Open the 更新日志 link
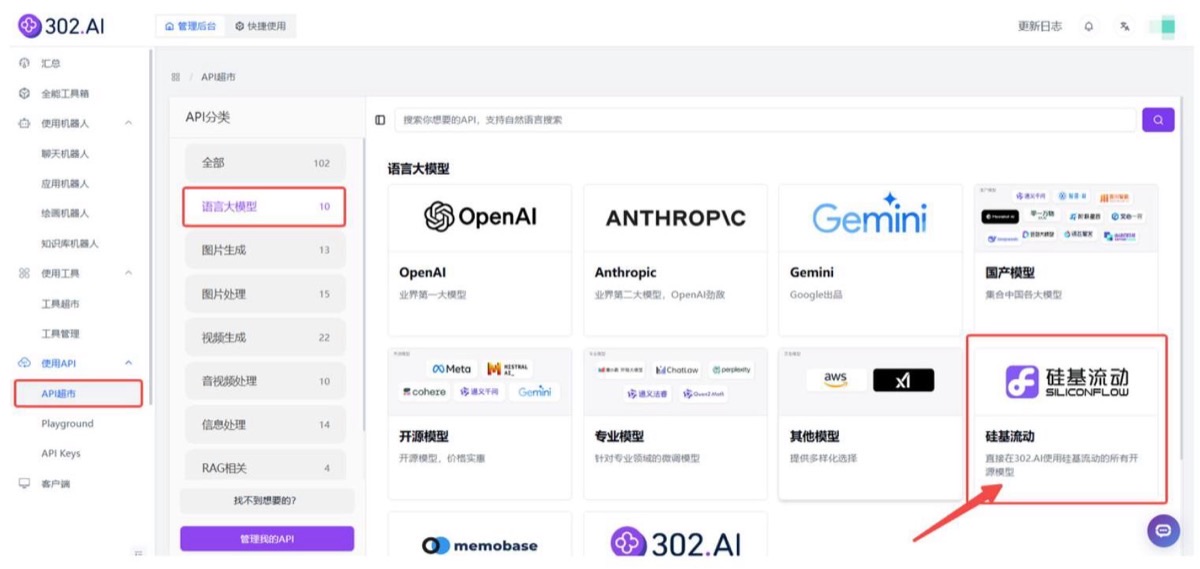The image size is (1200, 569). pyautogui.click(x=1040, y=26)
